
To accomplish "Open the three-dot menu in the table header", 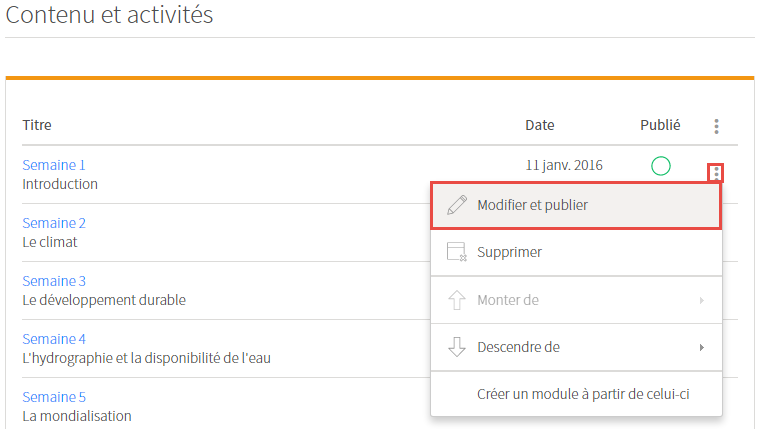I will click(x=716, y=126).
